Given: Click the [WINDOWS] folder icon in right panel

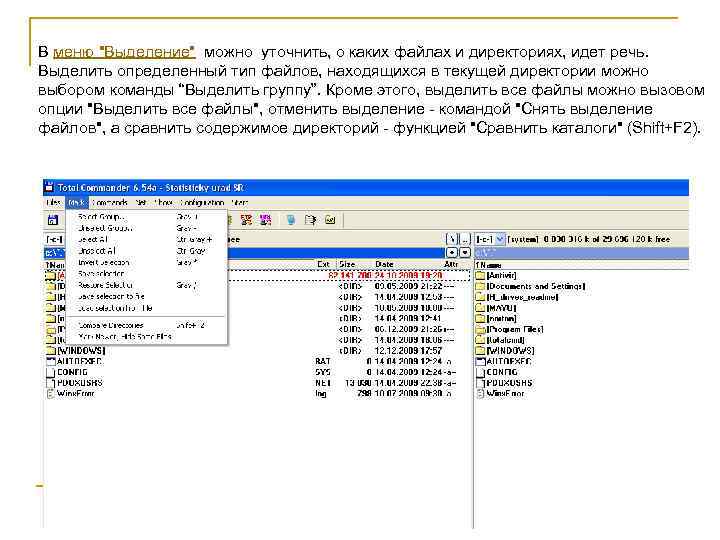Looking at the screenshot, I should pos(480,351).
